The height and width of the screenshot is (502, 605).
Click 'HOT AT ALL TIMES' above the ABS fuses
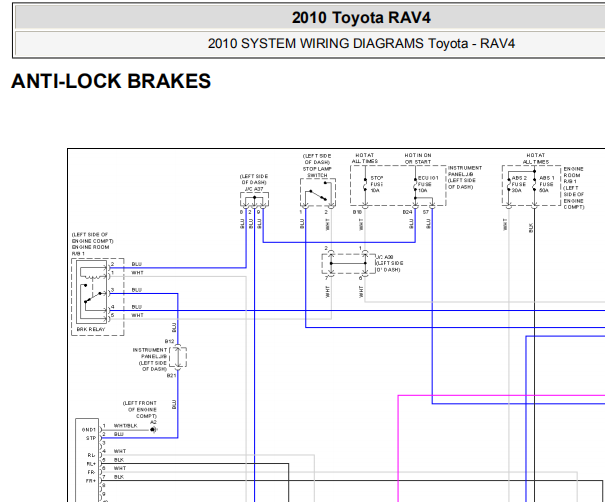536,159
